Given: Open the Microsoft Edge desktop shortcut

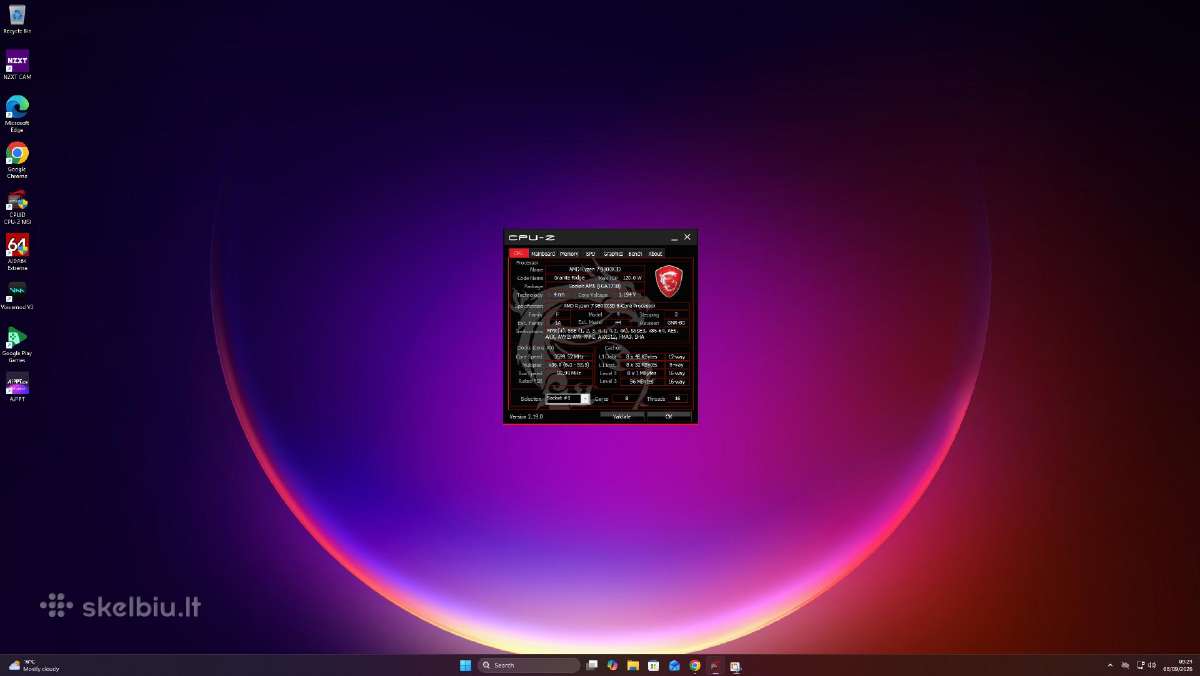Looking at the screenshot, I should click(x=17, y=113).
